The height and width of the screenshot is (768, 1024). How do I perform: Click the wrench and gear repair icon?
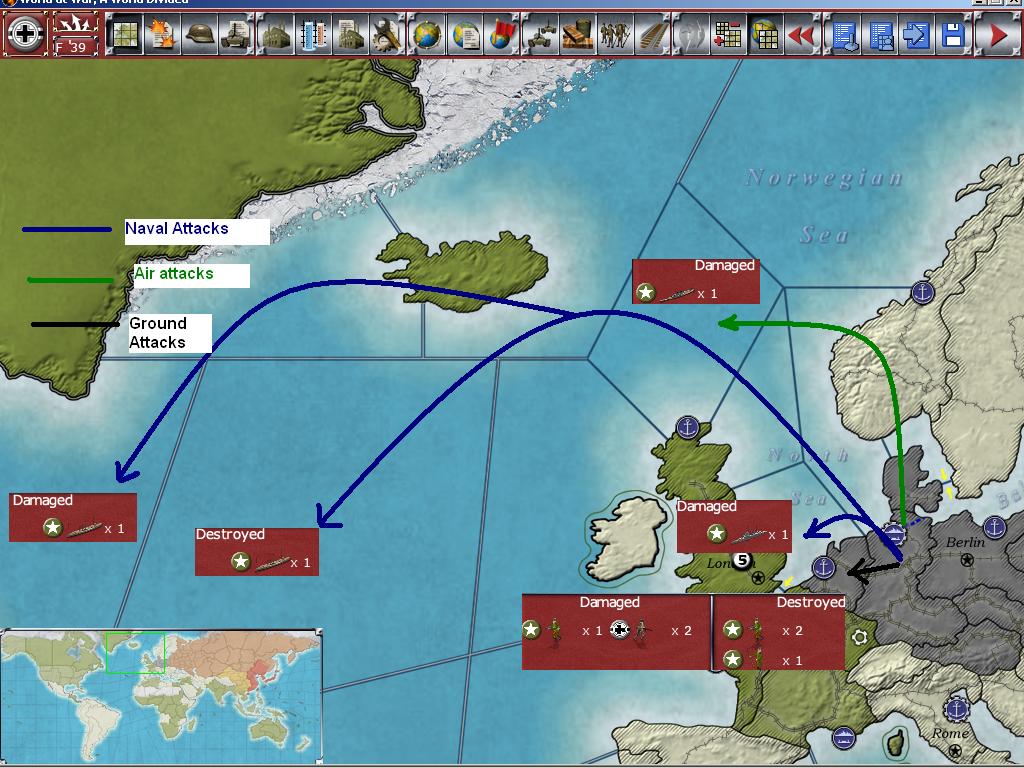point(388,34)
